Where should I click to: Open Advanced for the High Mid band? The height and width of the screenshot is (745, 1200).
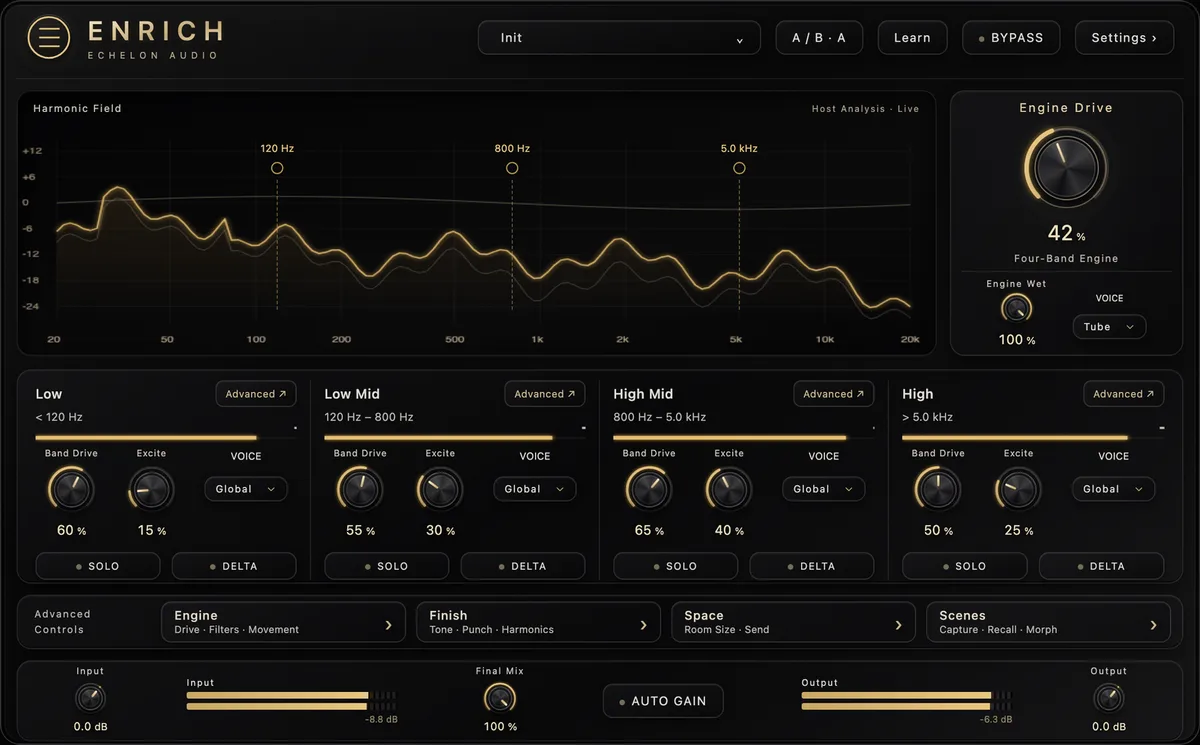tap(834, 394)
